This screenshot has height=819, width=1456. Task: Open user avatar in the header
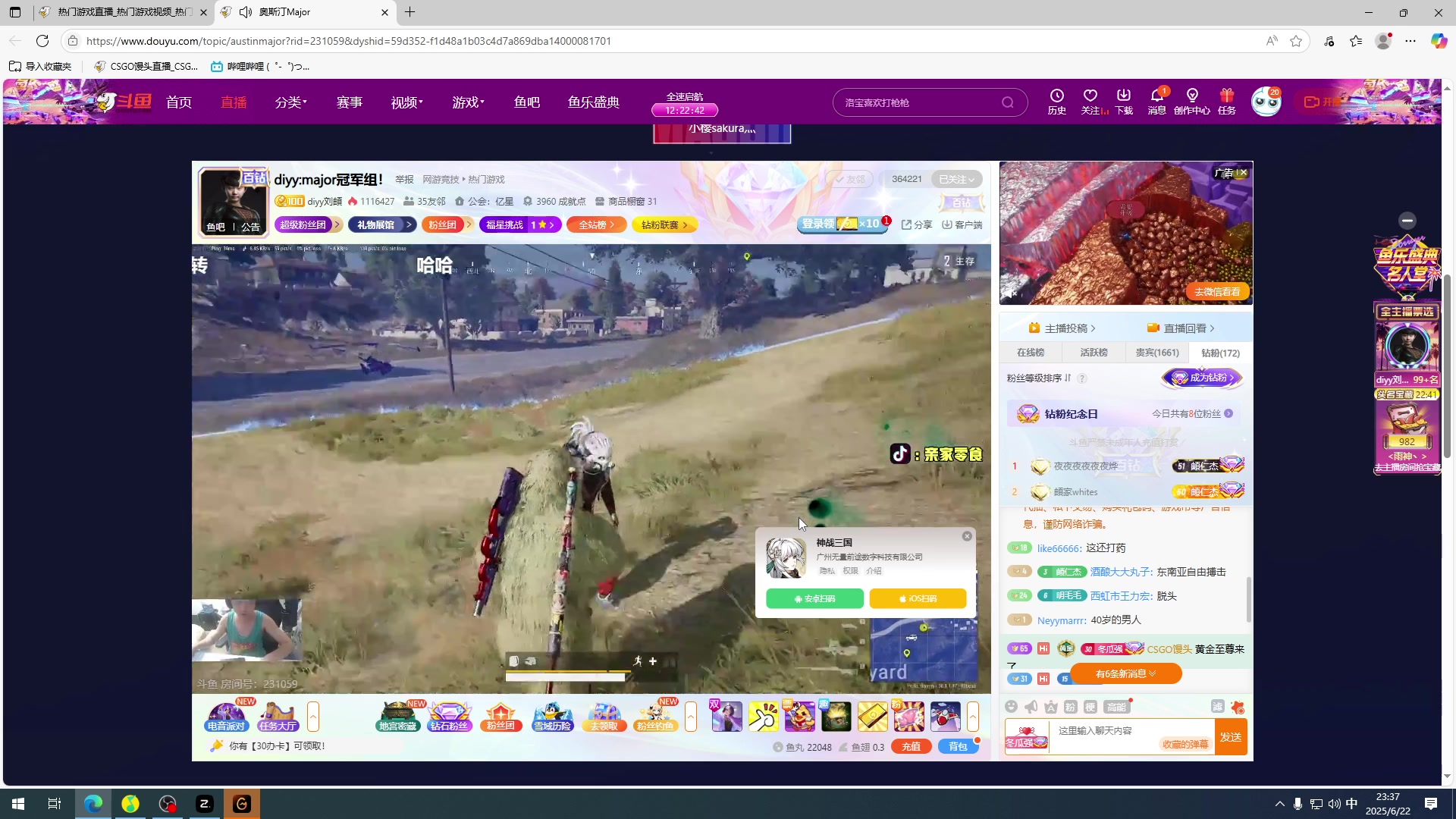1266,102
